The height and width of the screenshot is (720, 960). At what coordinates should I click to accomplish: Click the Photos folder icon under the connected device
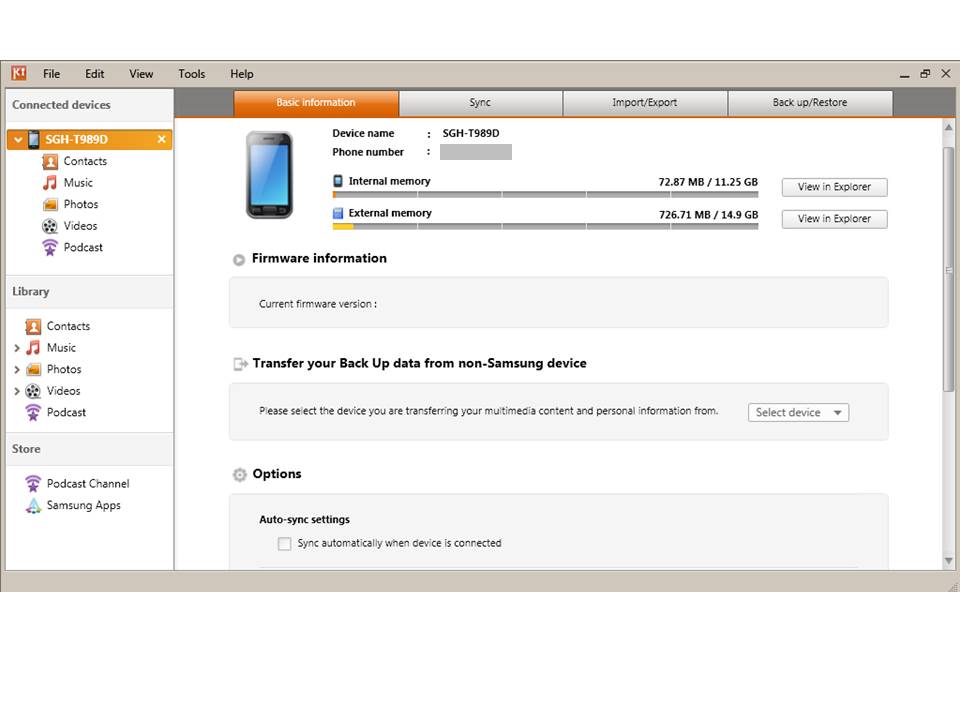50,204
